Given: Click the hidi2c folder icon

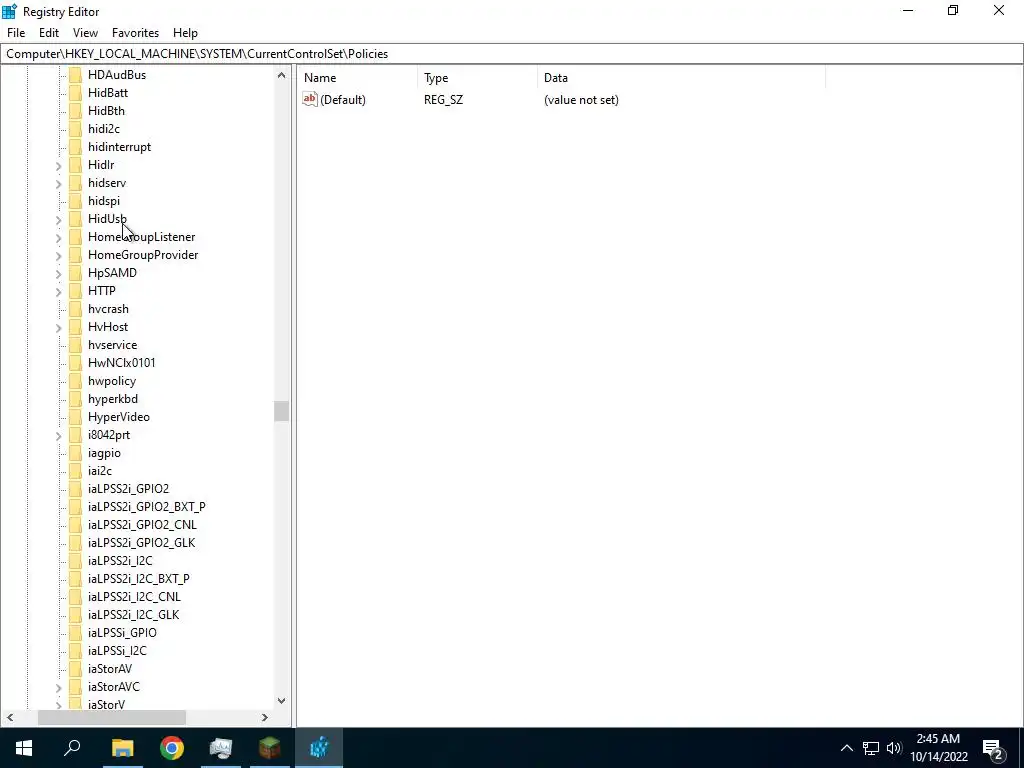Looking at the screenshot, I should point(76,129).
